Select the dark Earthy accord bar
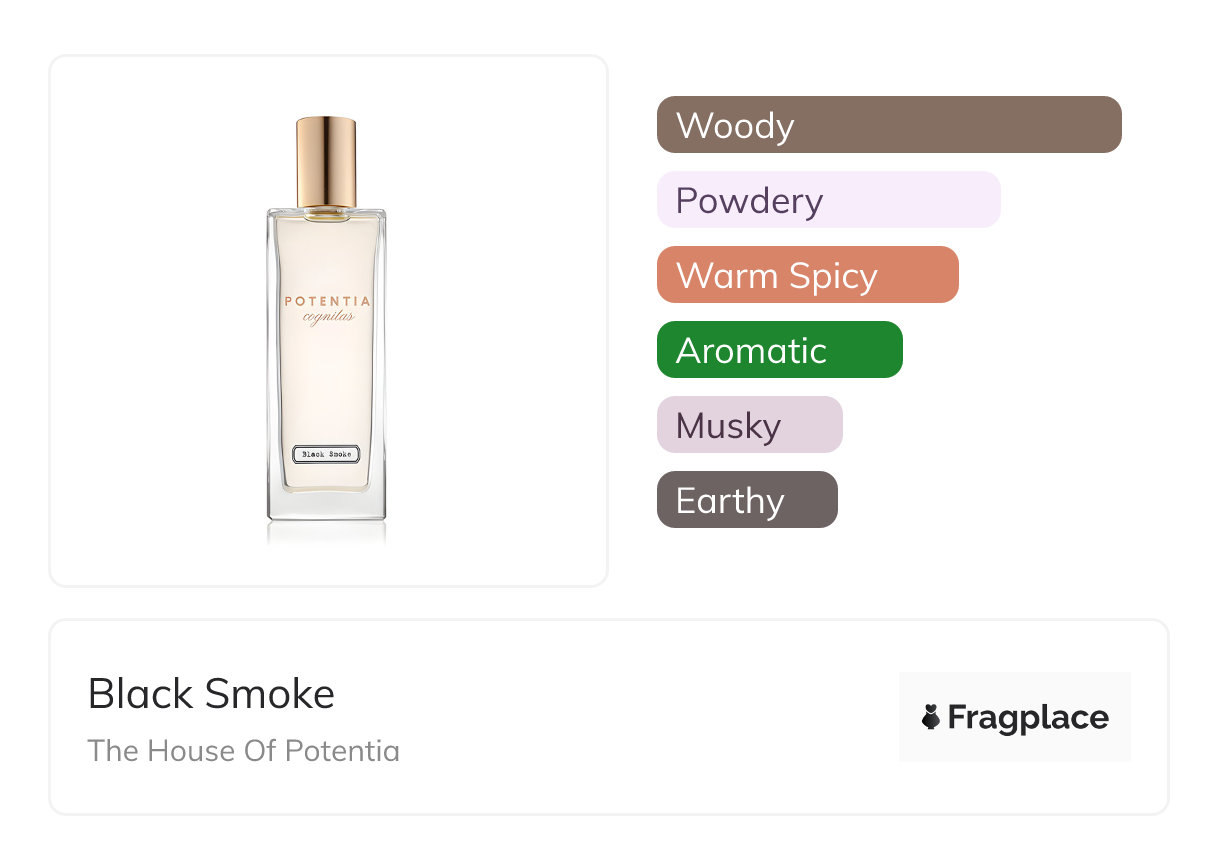The width and height of the screenshot is (1218, 864). (746, 500)
